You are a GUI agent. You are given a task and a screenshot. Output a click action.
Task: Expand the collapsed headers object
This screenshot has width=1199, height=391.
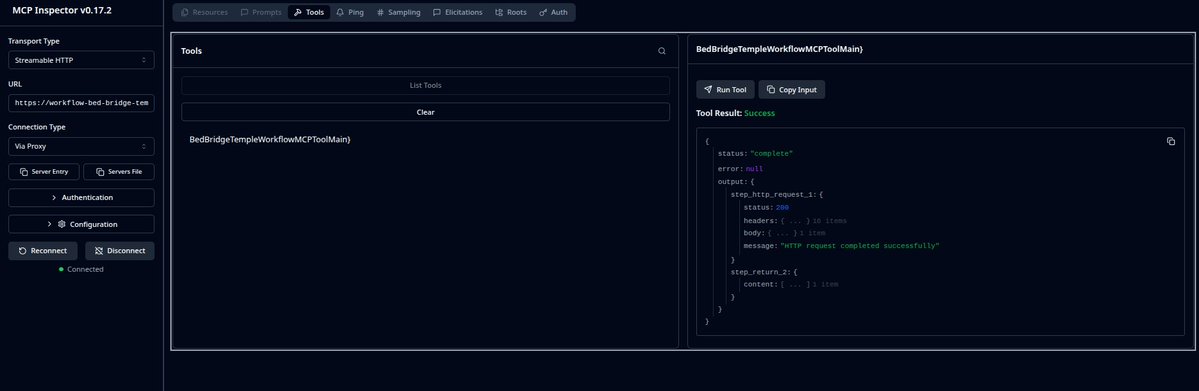tap(795, 220)
